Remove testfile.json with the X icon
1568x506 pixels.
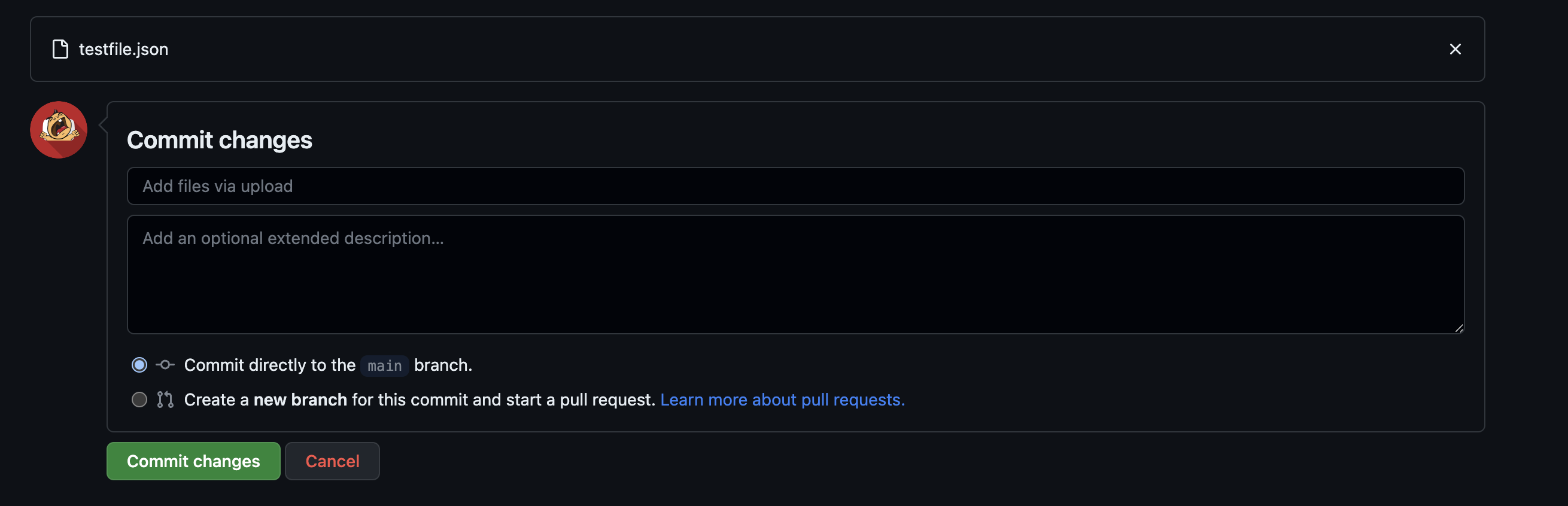click(x=1455, y=49)
